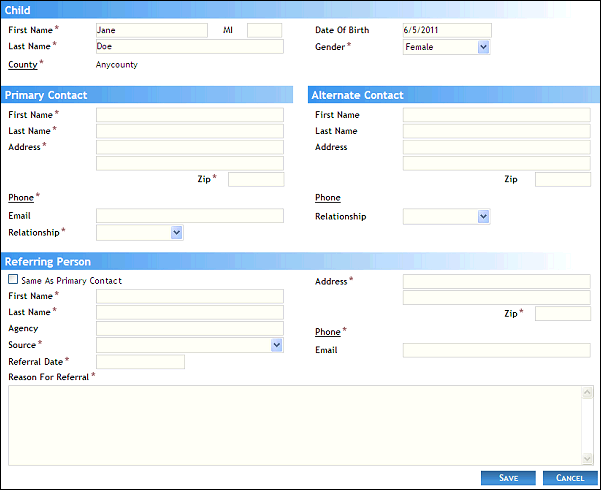The width and height of the screenshot is (601, 490).
Task: Click the Referring Person Phone link
Action: click(x=327, y=332)
